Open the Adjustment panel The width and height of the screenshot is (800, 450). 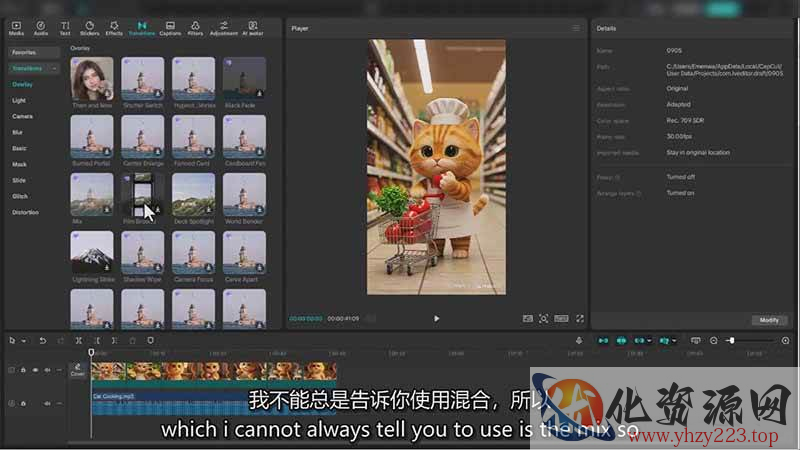[x=223, y=28]
